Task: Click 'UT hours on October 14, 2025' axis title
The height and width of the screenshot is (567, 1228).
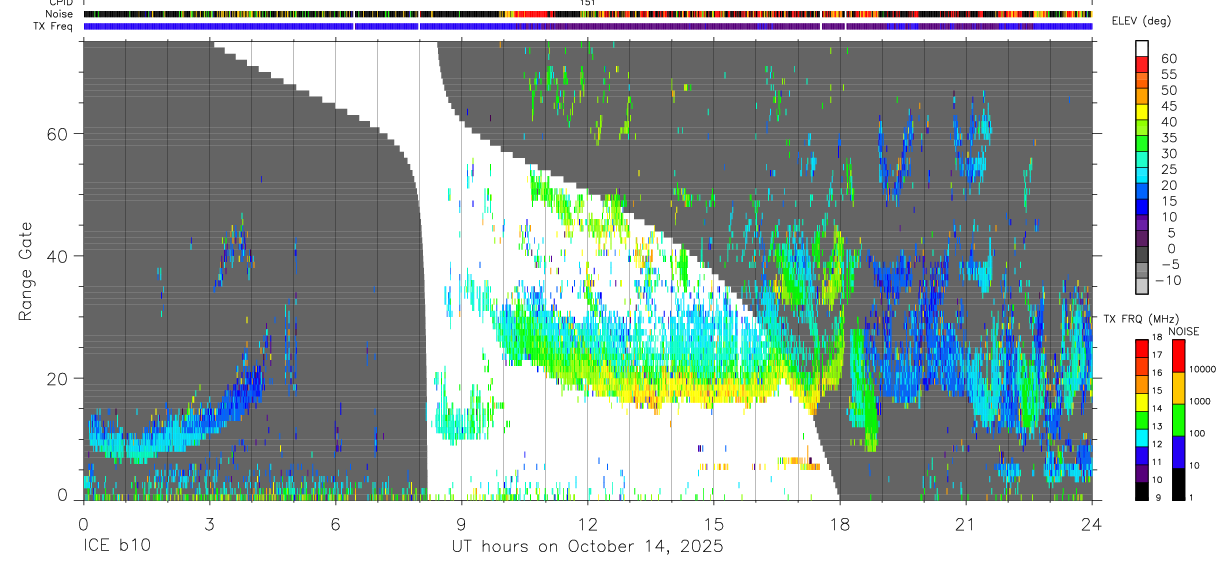Action: coord(589,547)
